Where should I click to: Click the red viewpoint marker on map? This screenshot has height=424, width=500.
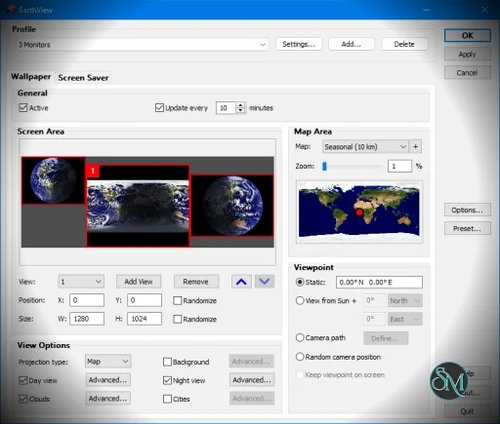tap(359, 212)
